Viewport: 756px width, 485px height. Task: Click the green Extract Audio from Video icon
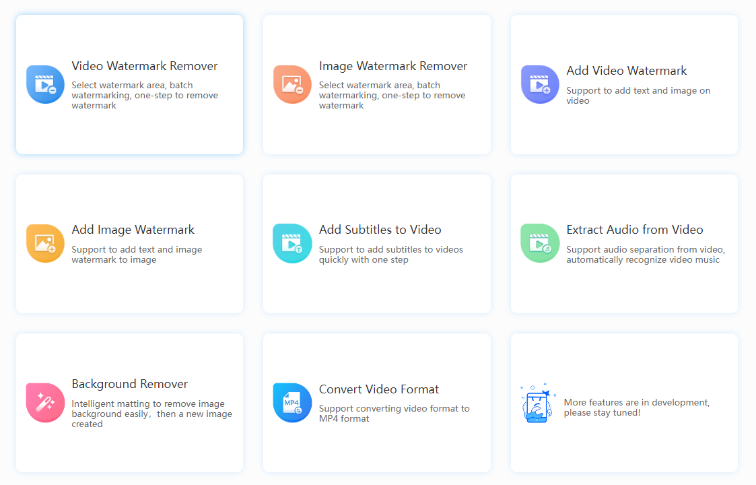click(x=540, y=243)
